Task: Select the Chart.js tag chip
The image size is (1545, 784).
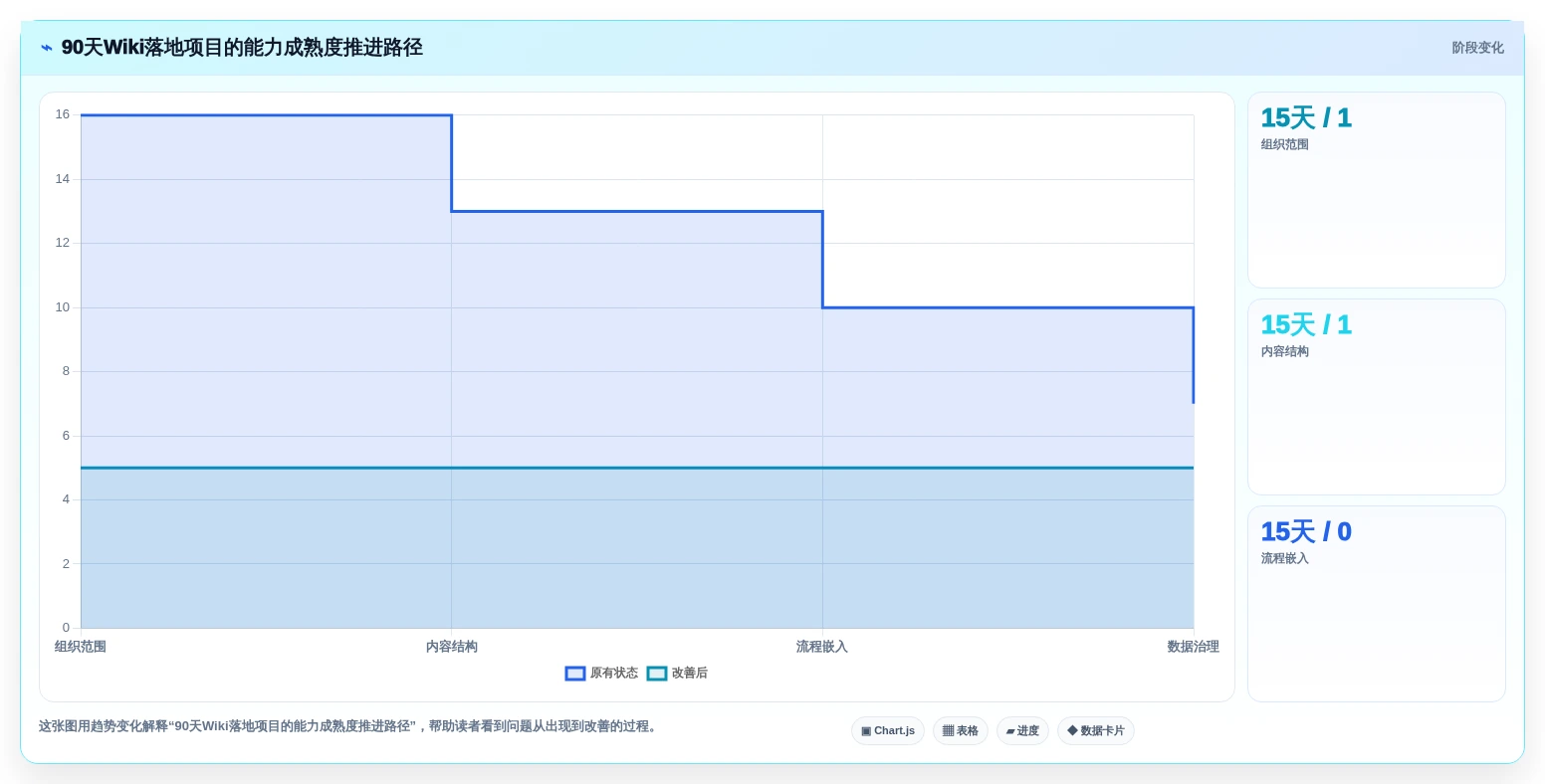Action: pos(888,731)
